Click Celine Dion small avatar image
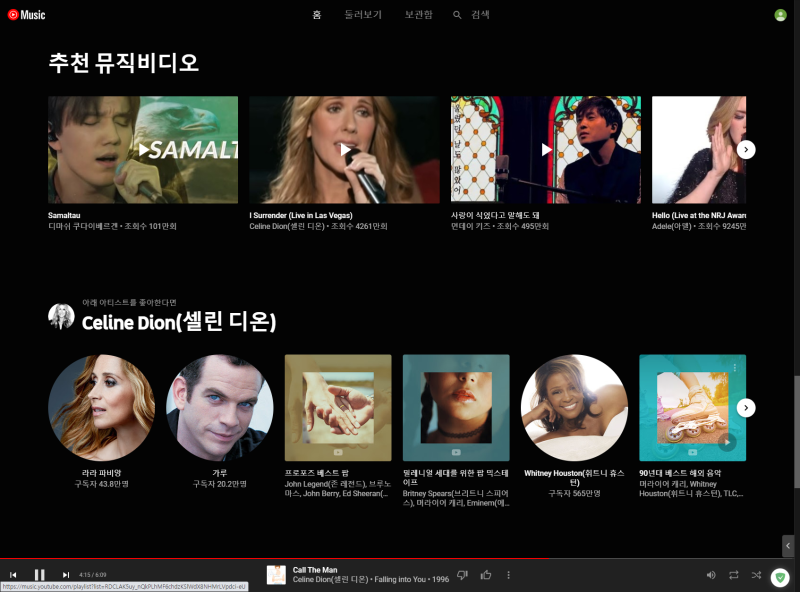 (61, 316)
